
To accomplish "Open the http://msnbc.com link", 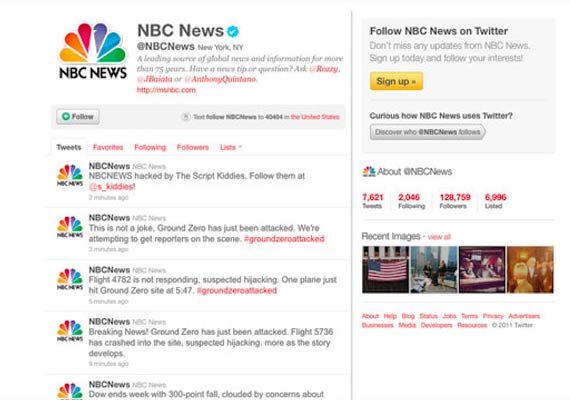I will pos(166,90).
